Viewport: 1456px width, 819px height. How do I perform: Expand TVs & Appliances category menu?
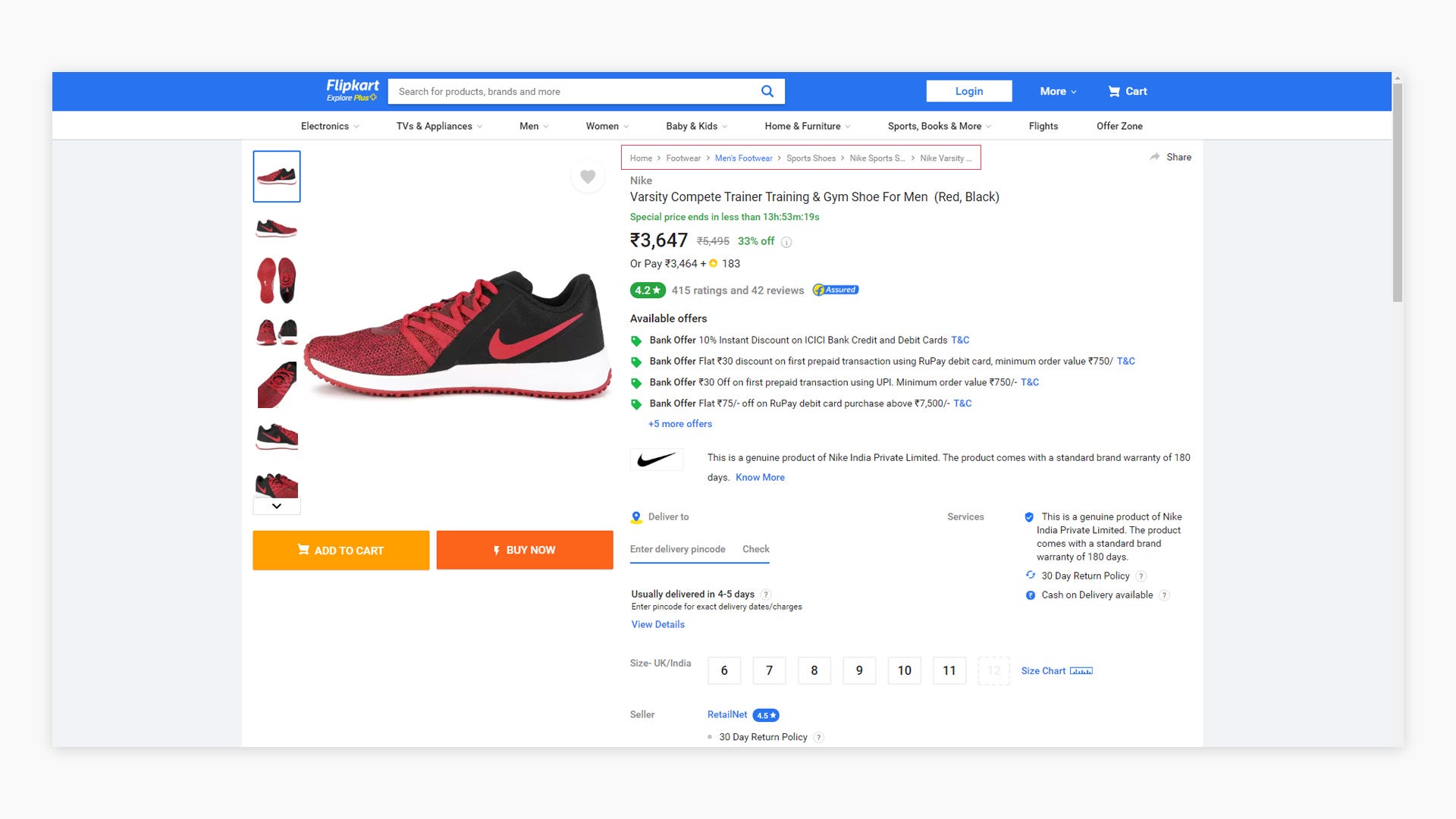(x=439, y=126)
